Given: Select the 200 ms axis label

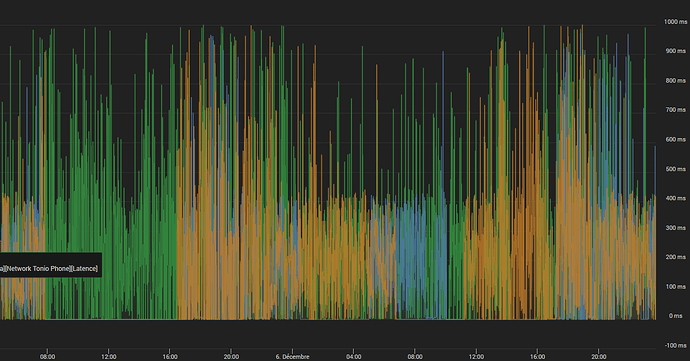Looking at the screenshot, I should tap(676, 257).
